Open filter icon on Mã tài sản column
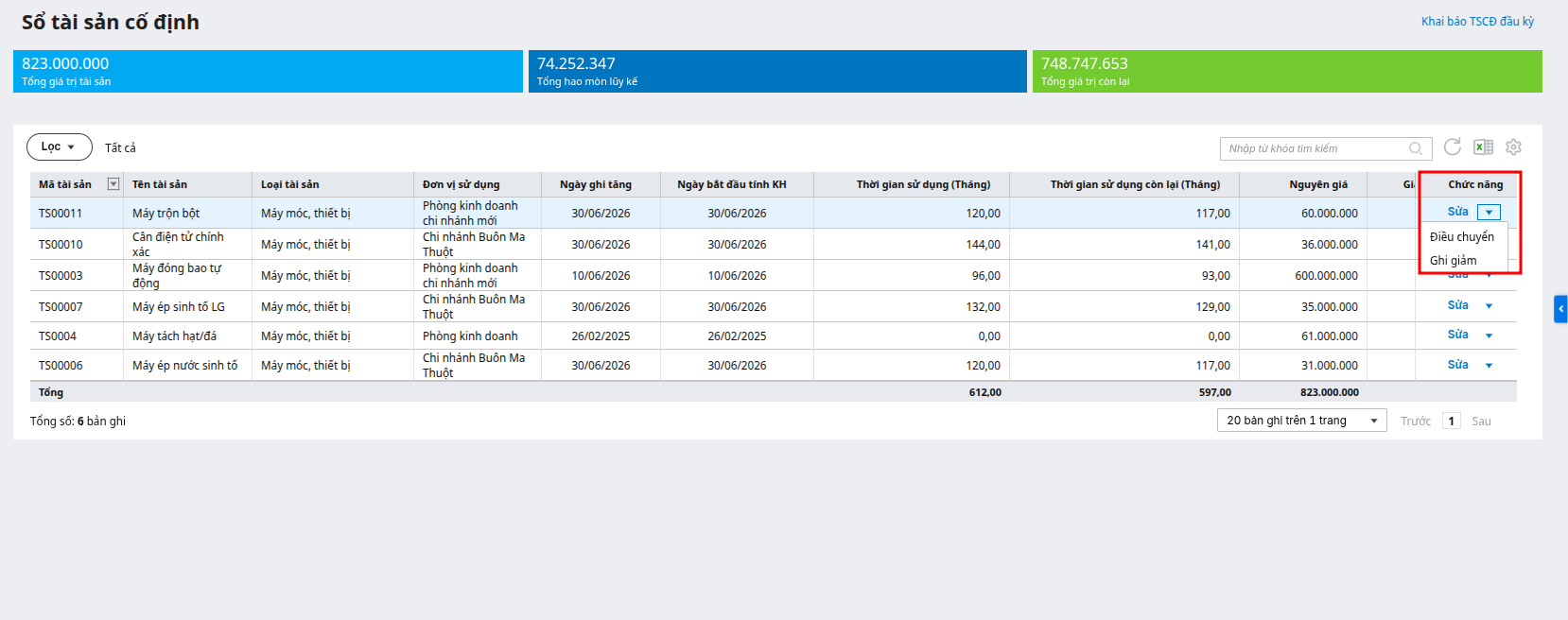This screenshot has width=1568, height=620. [x=113, y=184]
